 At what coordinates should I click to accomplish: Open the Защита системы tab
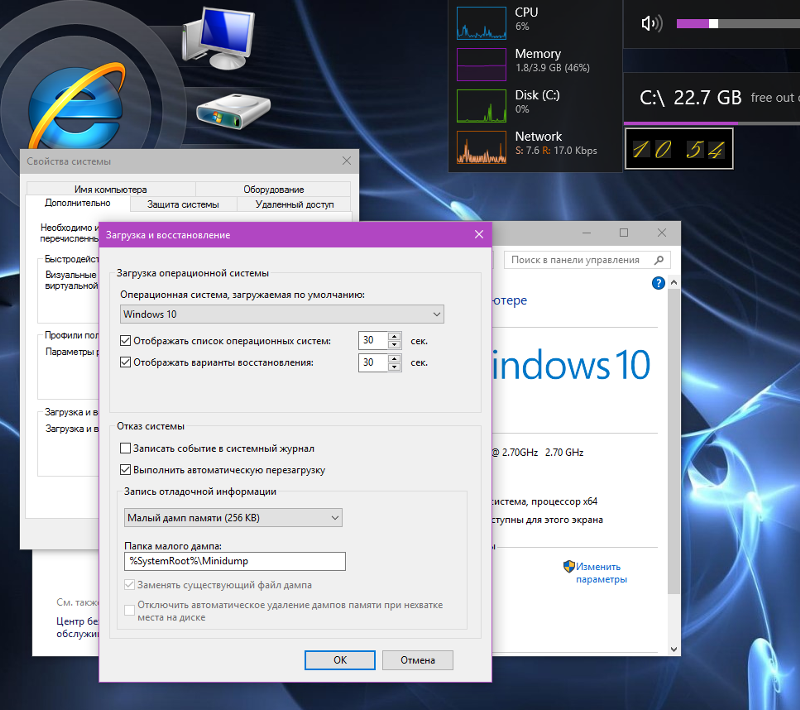coord(183,205)
